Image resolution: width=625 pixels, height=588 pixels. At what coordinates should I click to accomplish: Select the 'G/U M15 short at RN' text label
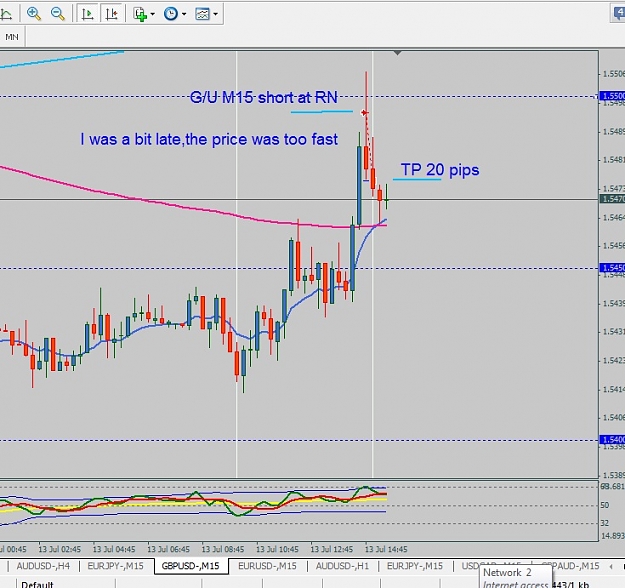tap(263, 97)
